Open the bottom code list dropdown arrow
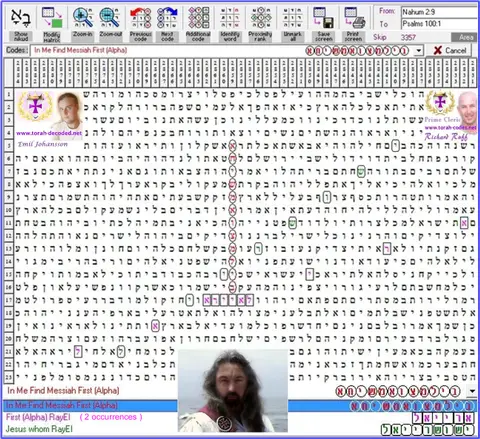Screen dimensions: 480x439 [x=472, y=391]
